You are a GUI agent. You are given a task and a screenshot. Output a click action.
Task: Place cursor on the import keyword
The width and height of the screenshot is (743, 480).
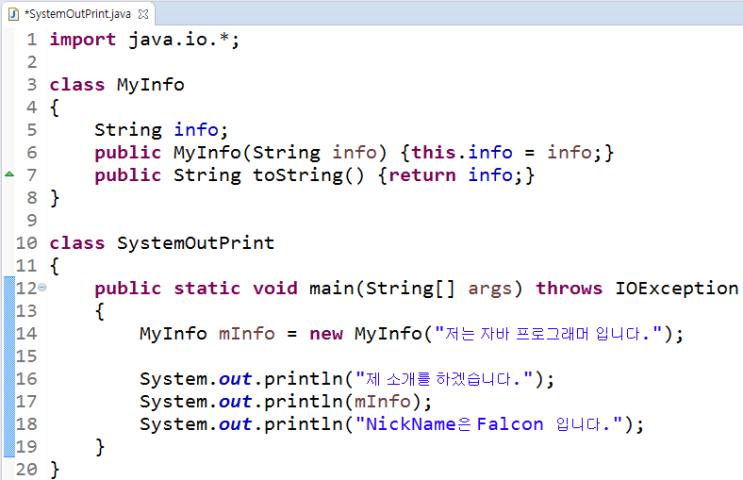pyautogui.click(x=82, y=40)
